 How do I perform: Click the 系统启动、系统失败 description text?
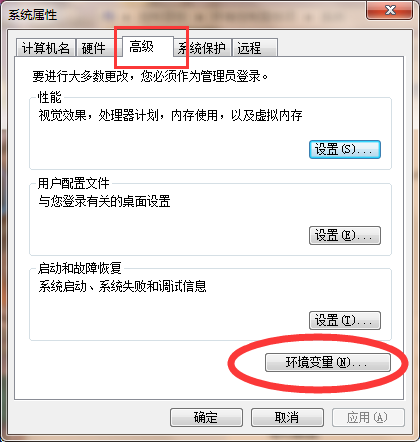click(122, 286)
